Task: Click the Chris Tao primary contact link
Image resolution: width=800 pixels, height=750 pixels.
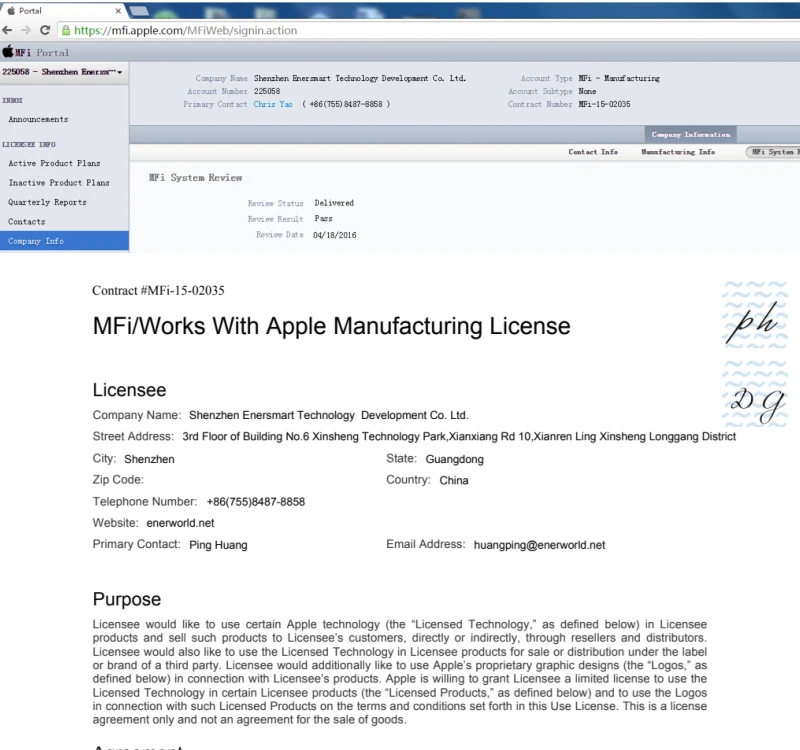Action: [x=272, y=104]
